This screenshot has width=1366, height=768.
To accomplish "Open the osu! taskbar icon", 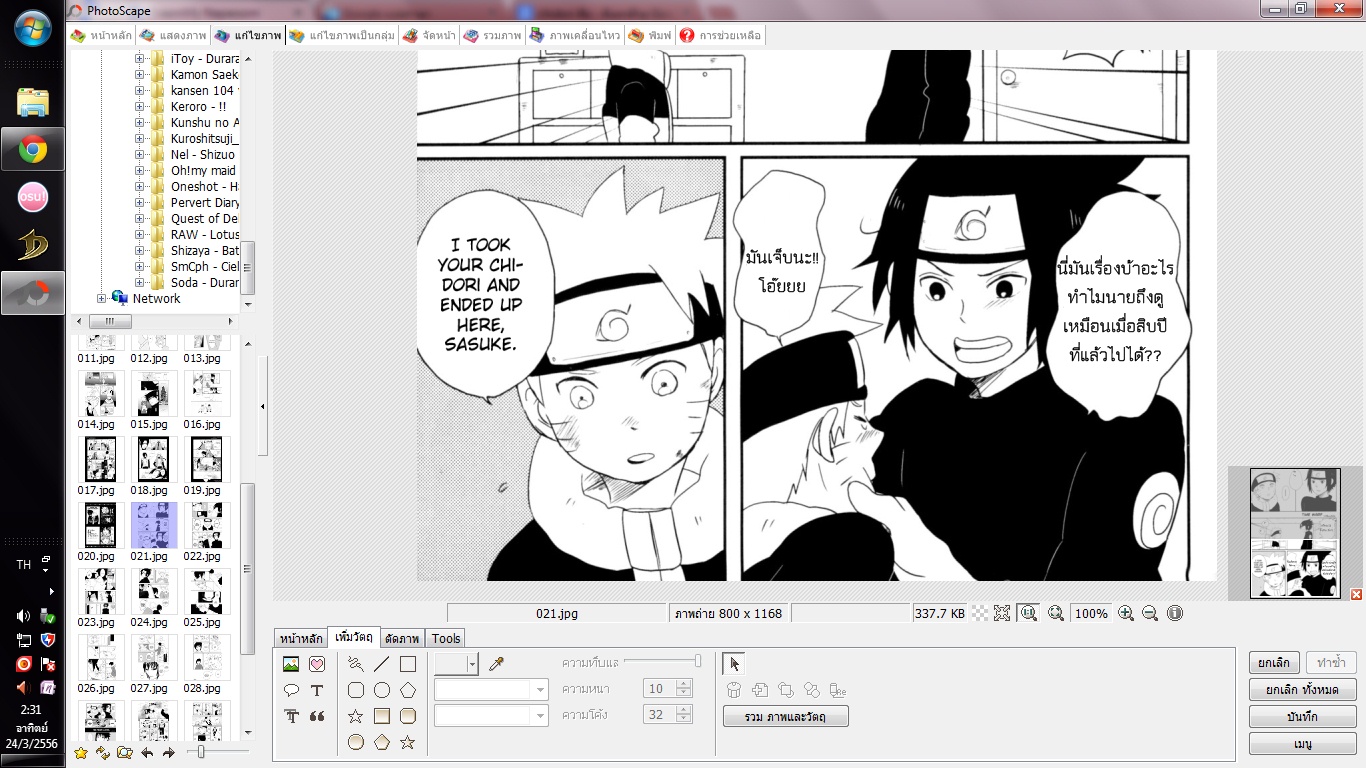I will pyautogui.click(x=33, y=198).
